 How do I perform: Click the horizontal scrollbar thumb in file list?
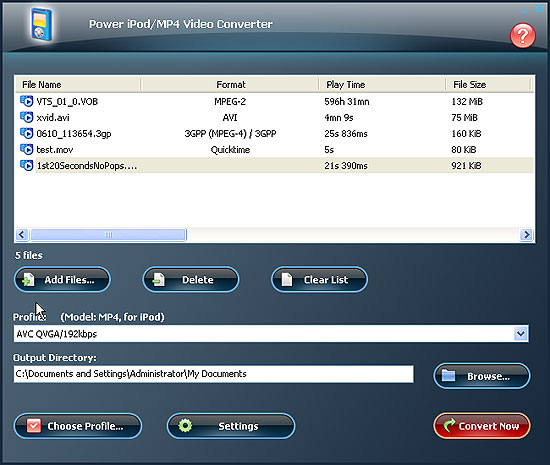coord(108,234)
